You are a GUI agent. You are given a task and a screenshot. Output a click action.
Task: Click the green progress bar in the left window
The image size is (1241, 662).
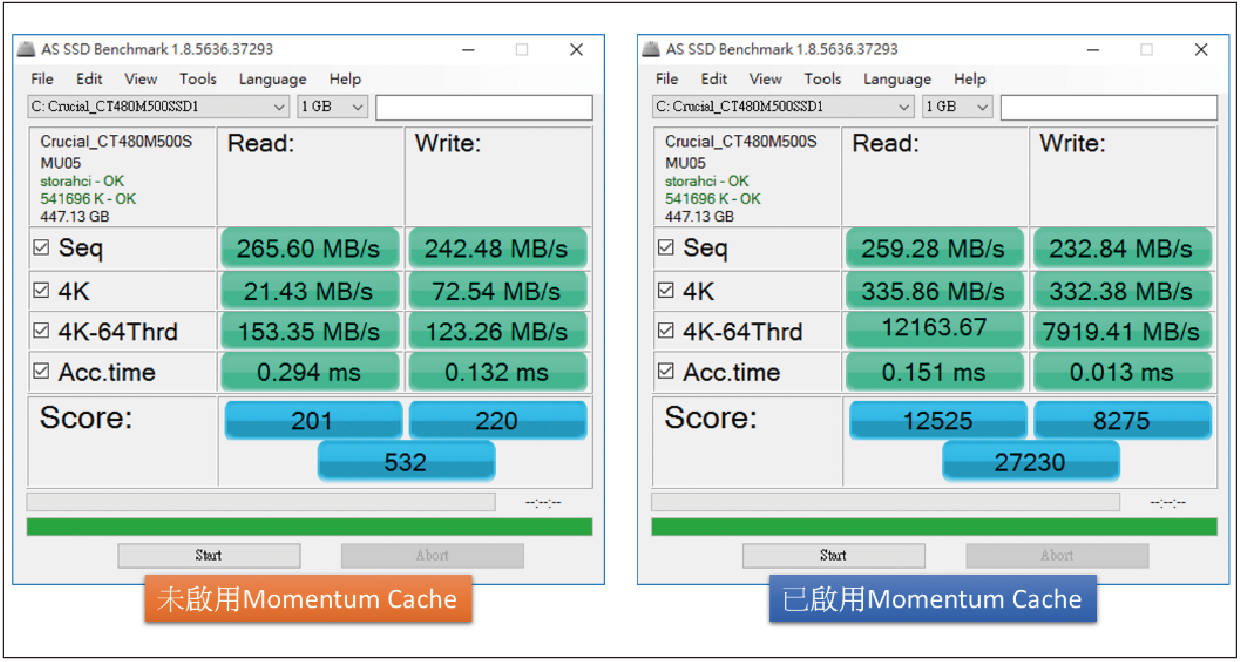coord(309,526)
